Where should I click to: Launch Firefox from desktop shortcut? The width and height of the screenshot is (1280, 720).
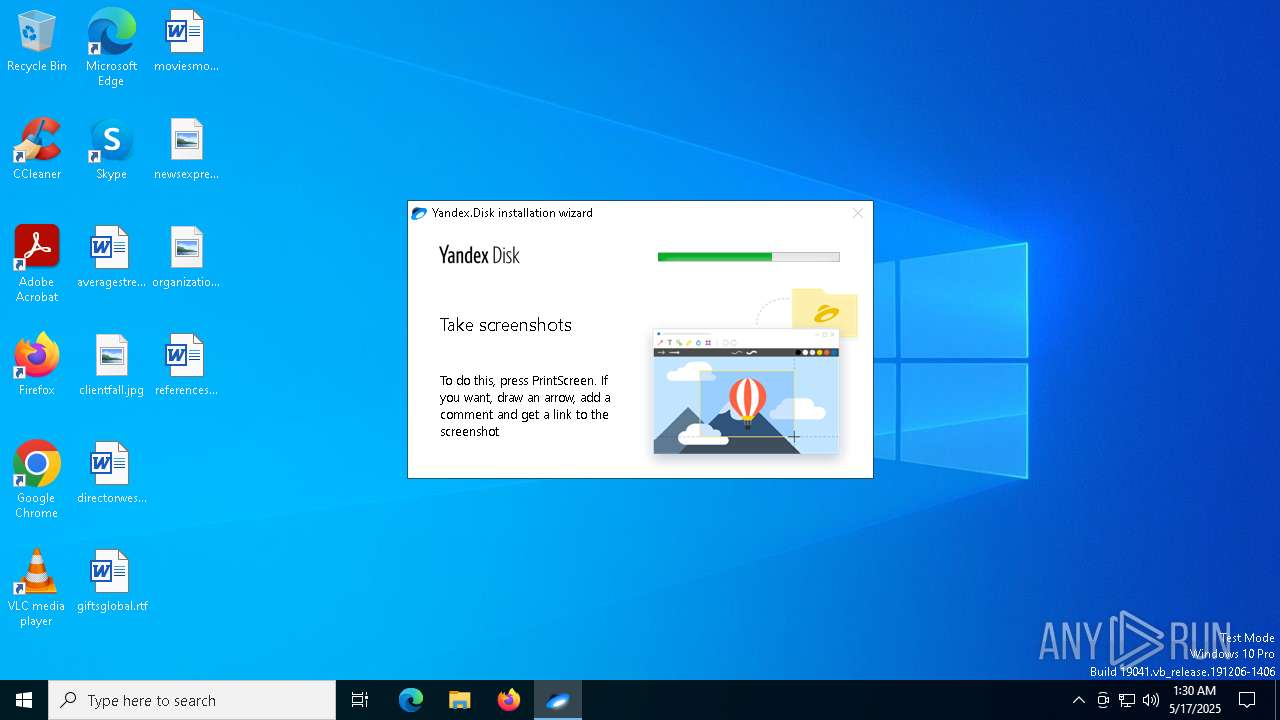coord(37,366)
